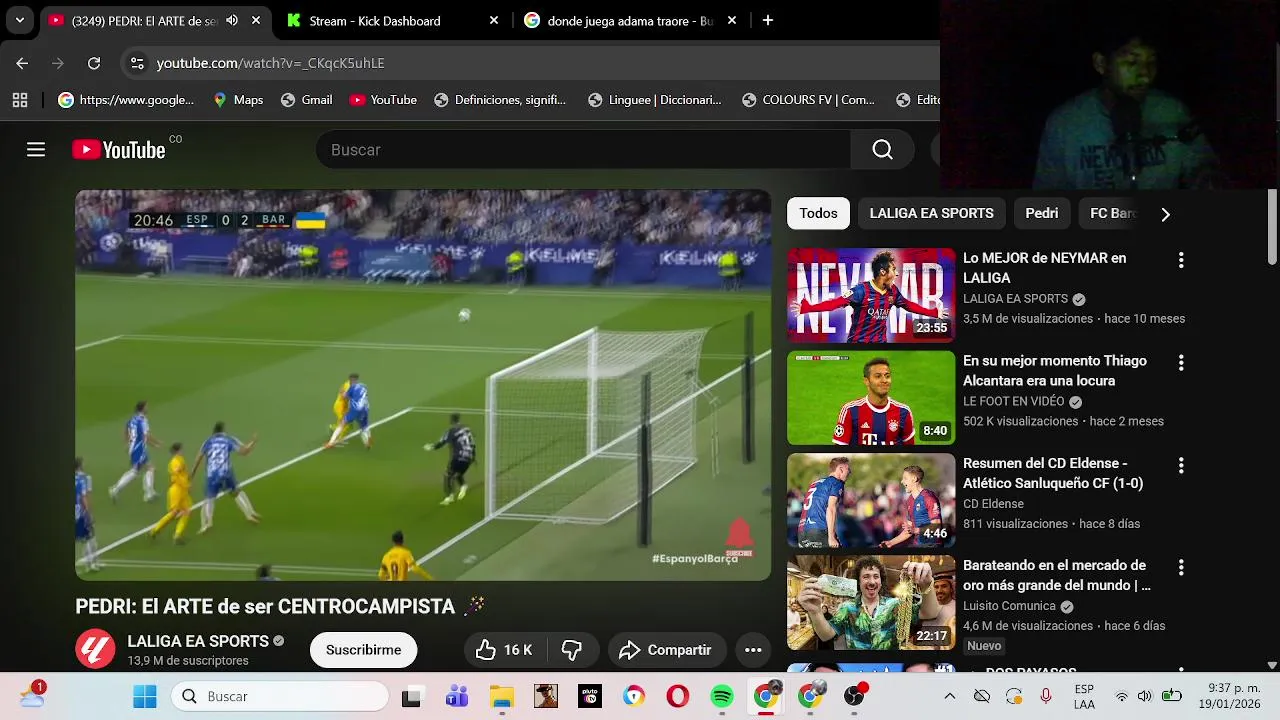This screenshot has width=1280, height=720.
Task: Dislike the video with the thumbs-down button
Action: [571, 650]
